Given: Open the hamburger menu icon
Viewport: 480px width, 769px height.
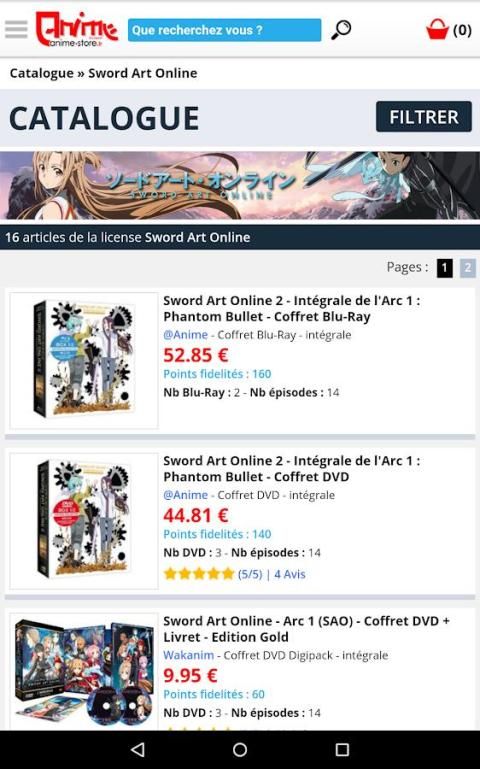Looking at the screenshot, I should [16, 29].
